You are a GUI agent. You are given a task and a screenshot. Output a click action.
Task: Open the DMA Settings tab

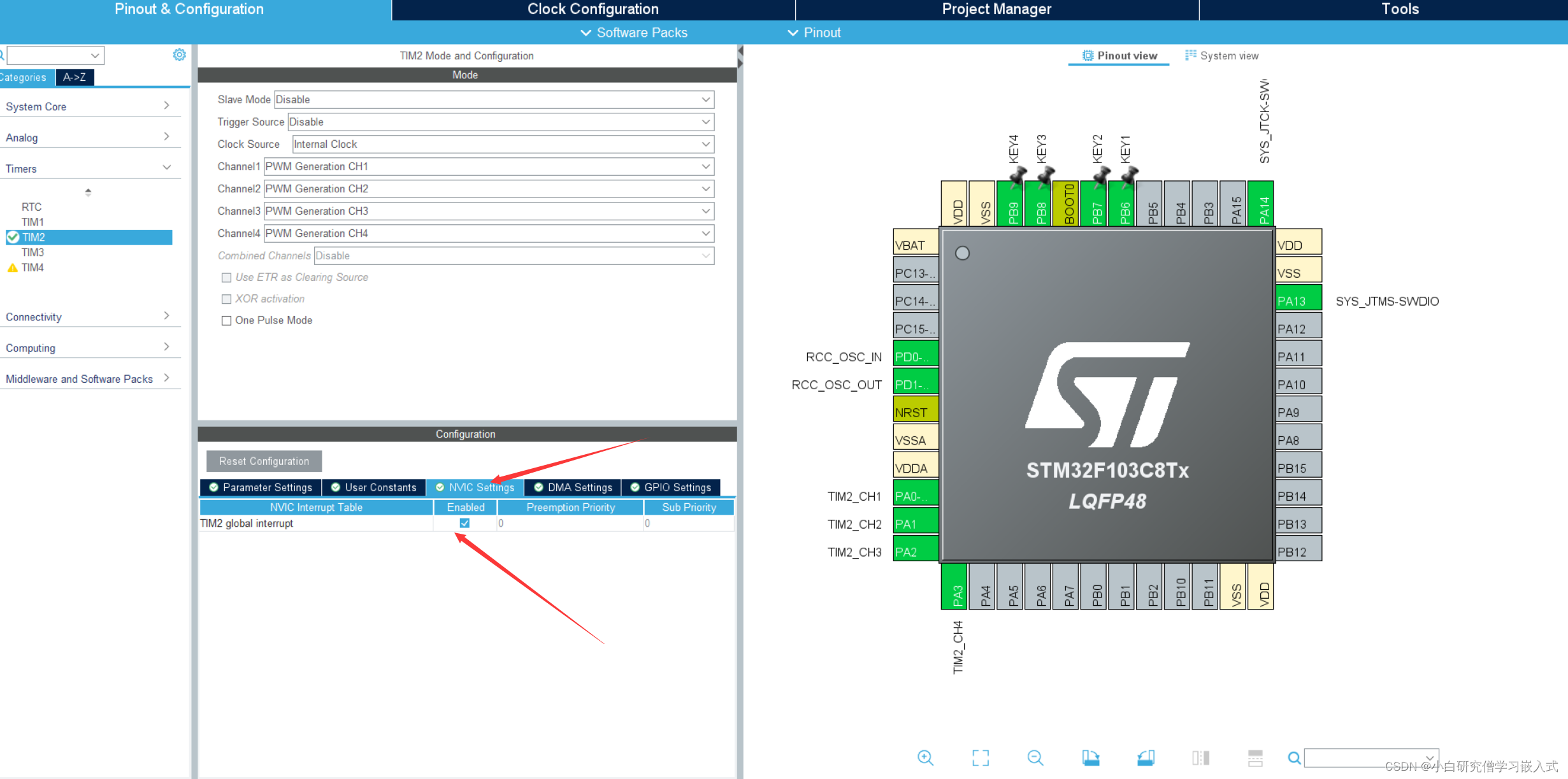pyautogui.click(x=573, y=487)
